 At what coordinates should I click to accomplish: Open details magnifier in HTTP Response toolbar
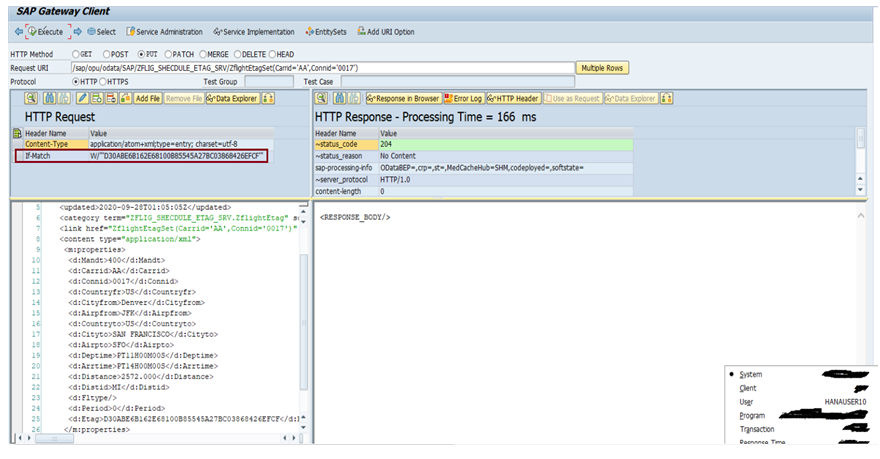pyautogui.click(x=321, y=98)
